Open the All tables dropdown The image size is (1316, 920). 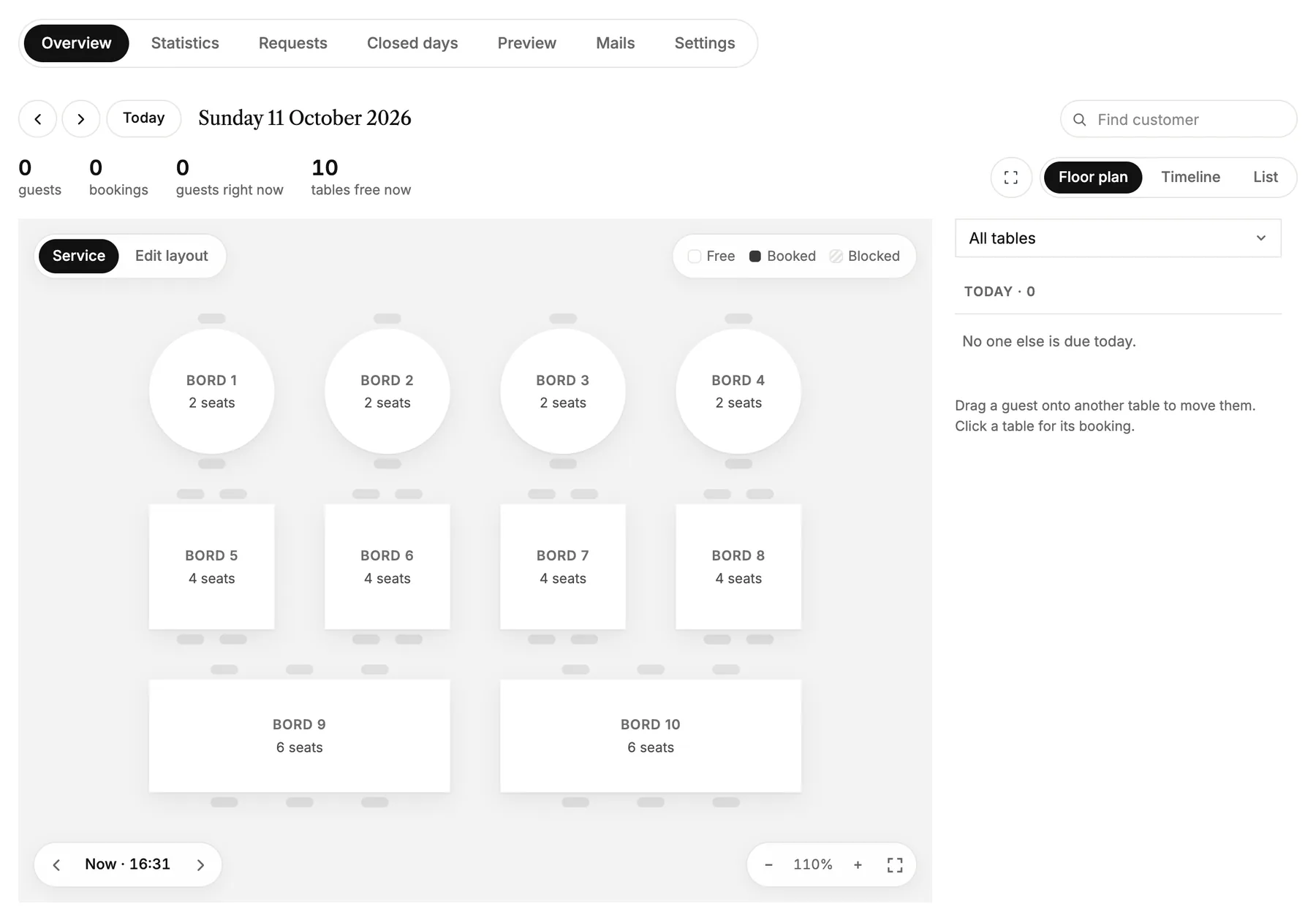click(x=1118, y=238)
